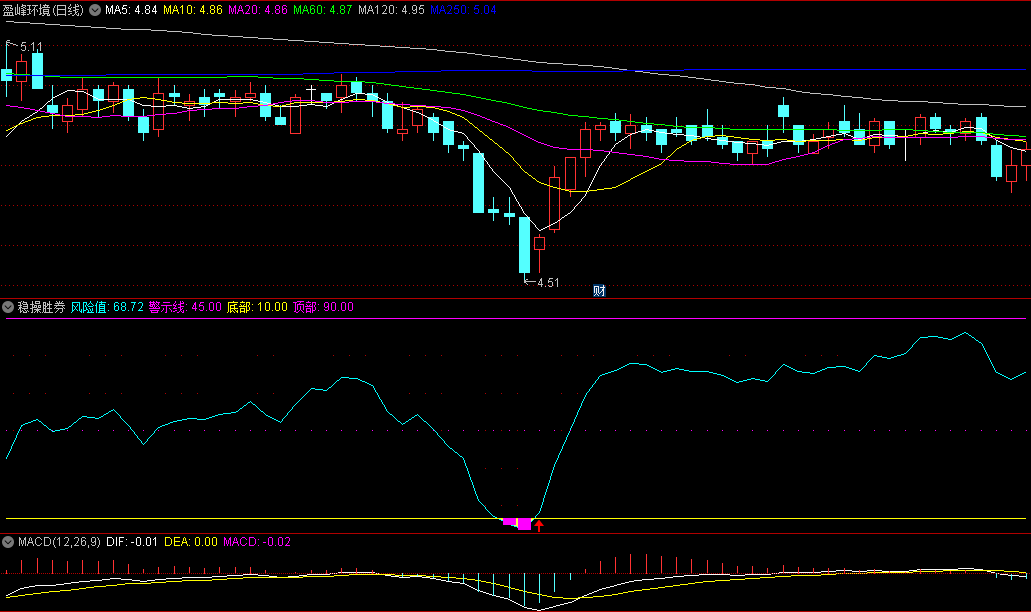Click the 稳操胜券 indicator name
The width and height of the screenshot is (1031, 612).
click(41, 307)
